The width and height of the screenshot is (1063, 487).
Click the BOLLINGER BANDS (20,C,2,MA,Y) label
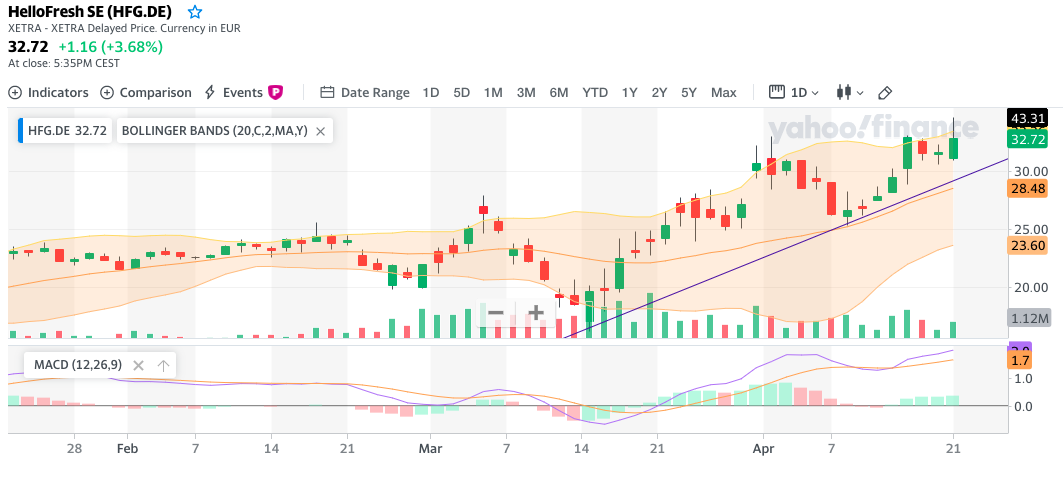(214, 132)
